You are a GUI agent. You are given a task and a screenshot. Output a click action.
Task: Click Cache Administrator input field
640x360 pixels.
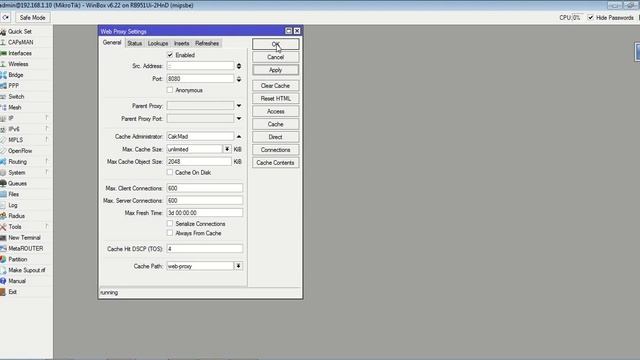coord(200,136)
